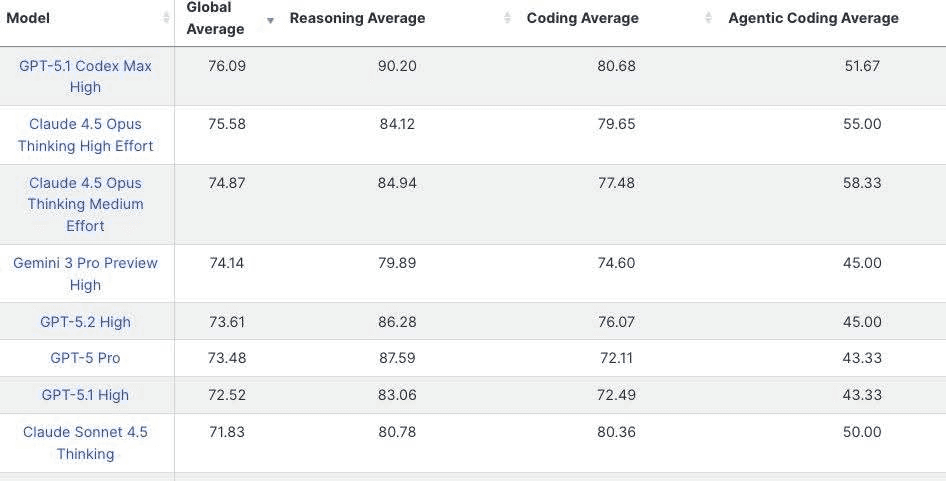Open the GPT-5 Pro model link
The image size is (946, 481).
coord(85,358)
